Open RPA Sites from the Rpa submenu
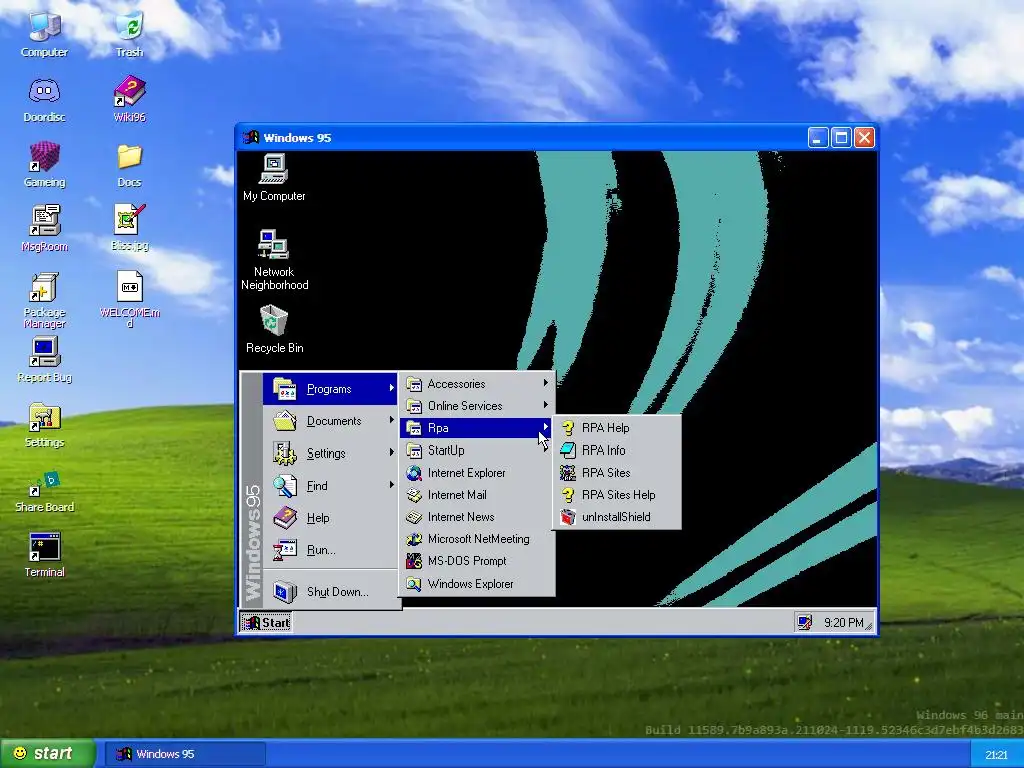The width and height of the screenshot is (1024, 768). 617,472
